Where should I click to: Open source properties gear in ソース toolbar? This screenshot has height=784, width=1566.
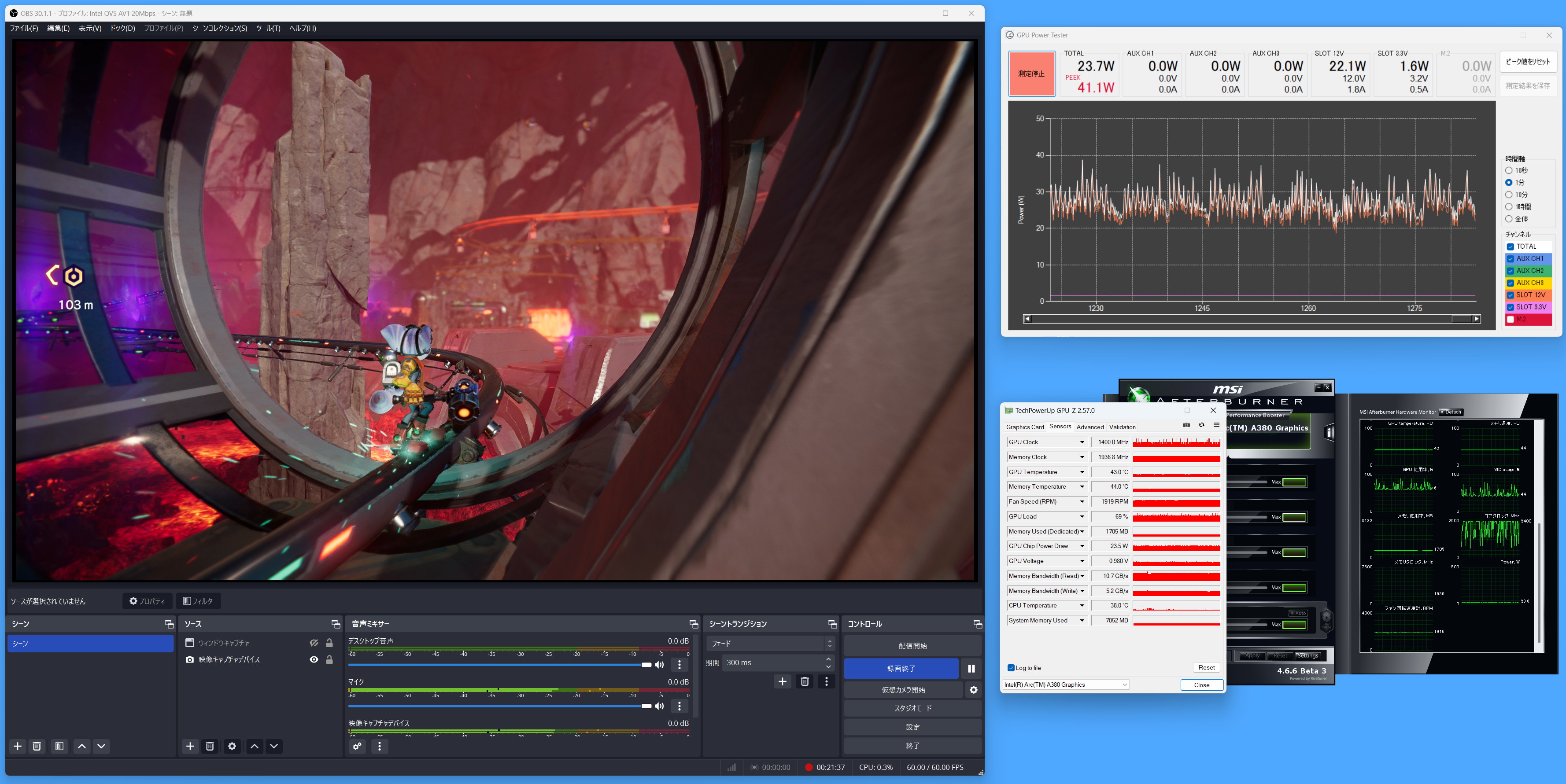[232, 746]
